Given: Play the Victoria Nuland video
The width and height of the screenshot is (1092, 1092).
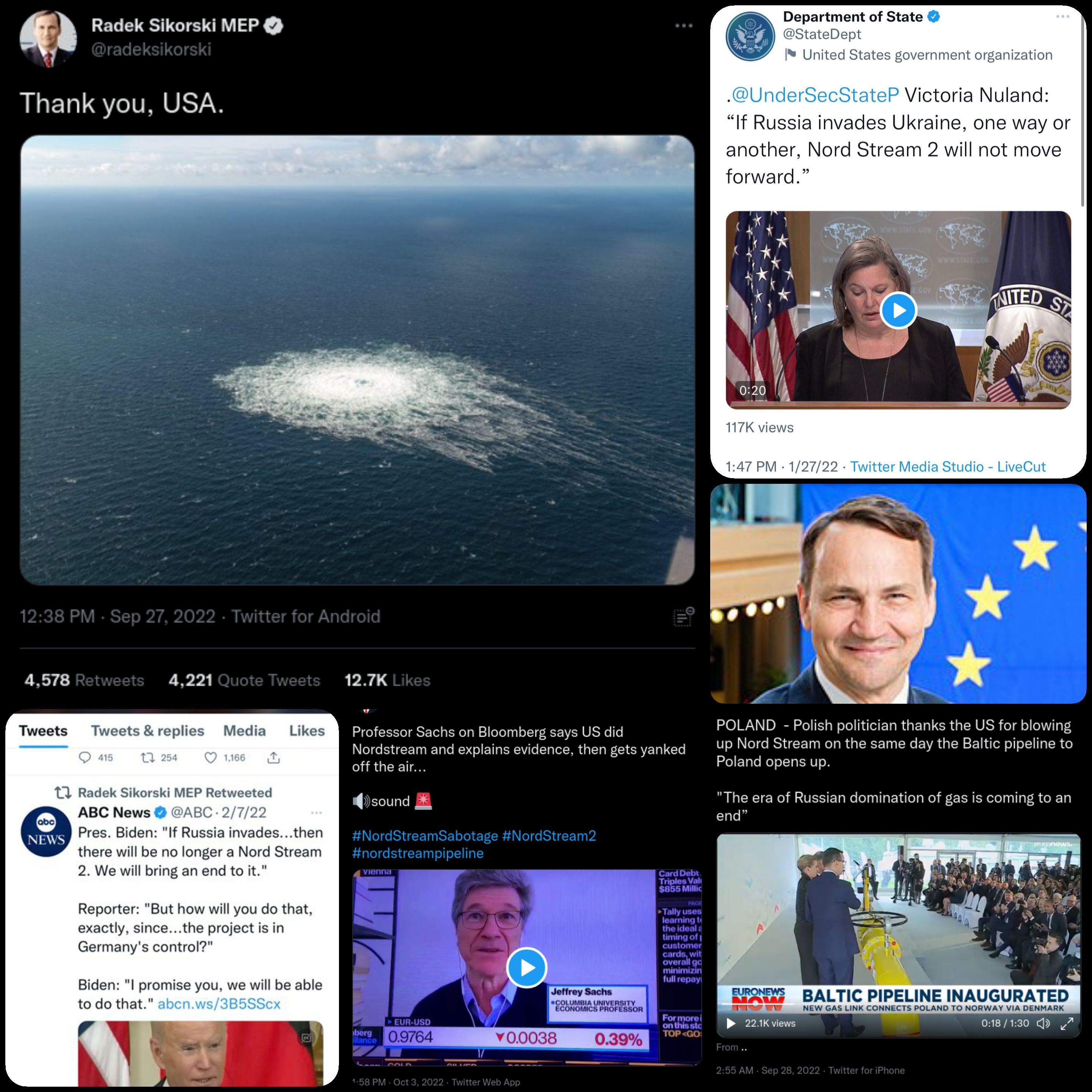Looking at the screenshot, I should pyautogui.click(x=898, y=310).
